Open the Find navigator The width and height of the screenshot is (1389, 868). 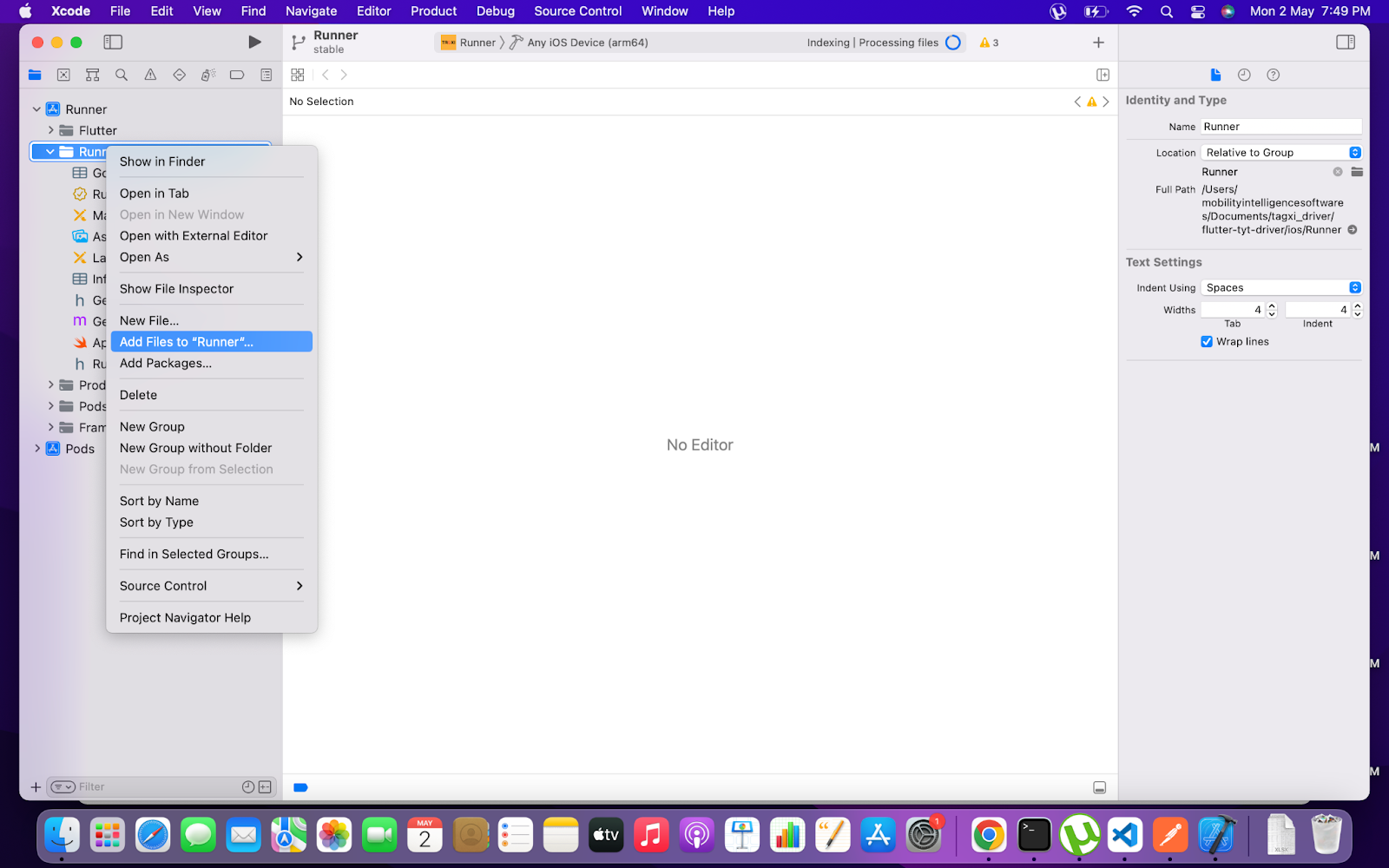coord(121,75)
